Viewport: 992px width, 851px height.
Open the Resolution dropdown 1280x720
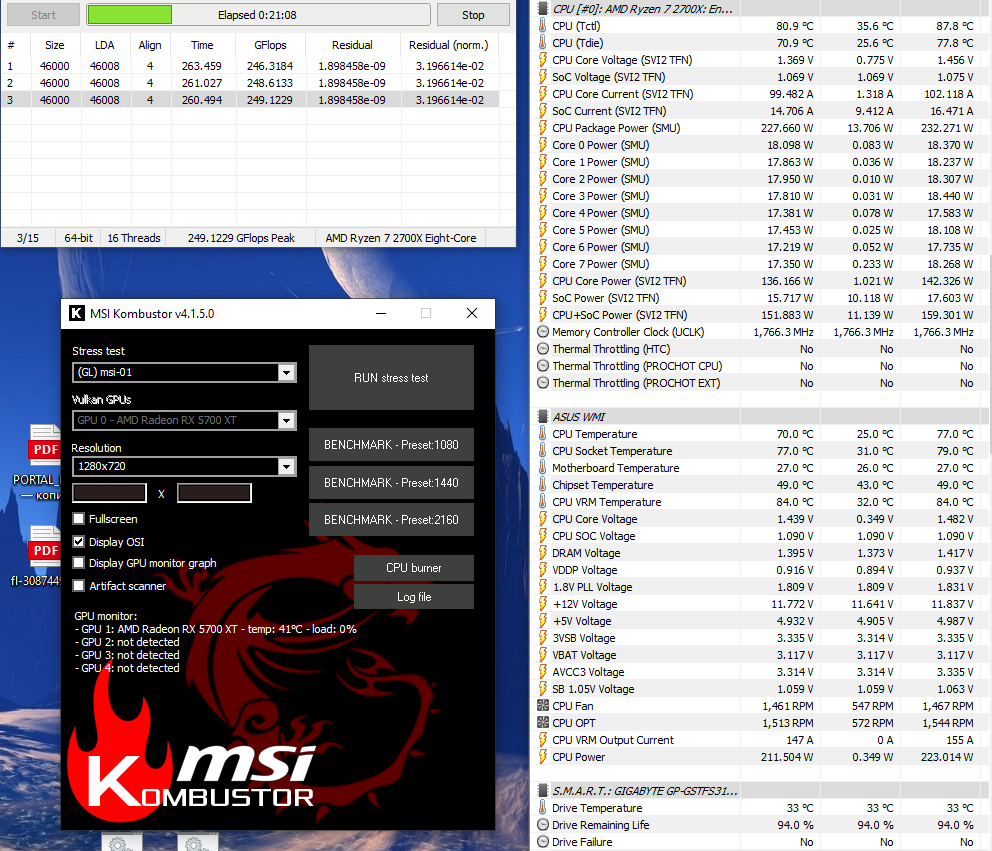[x=184, y=466]
